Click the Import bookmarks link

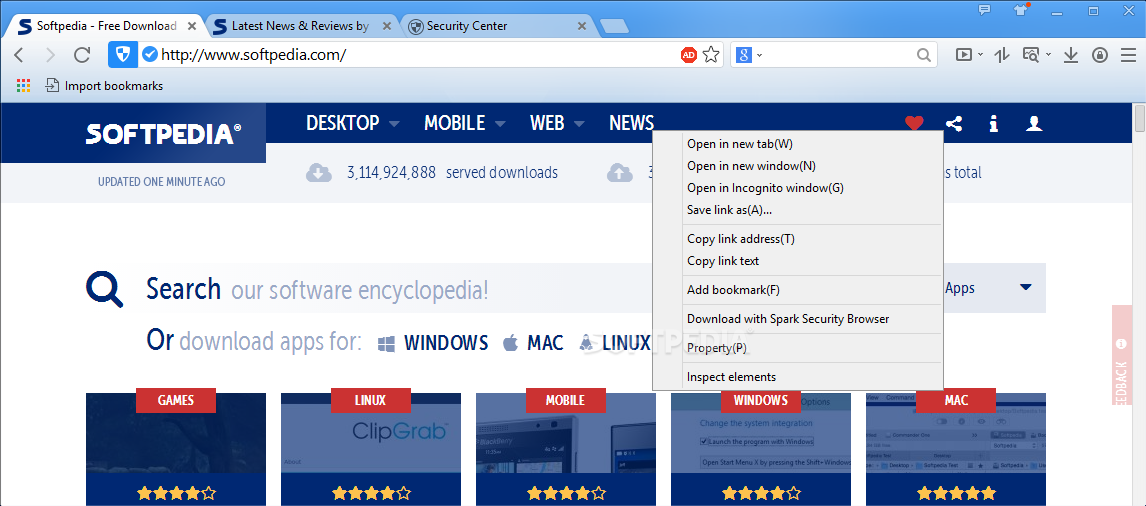pos(105,86)
